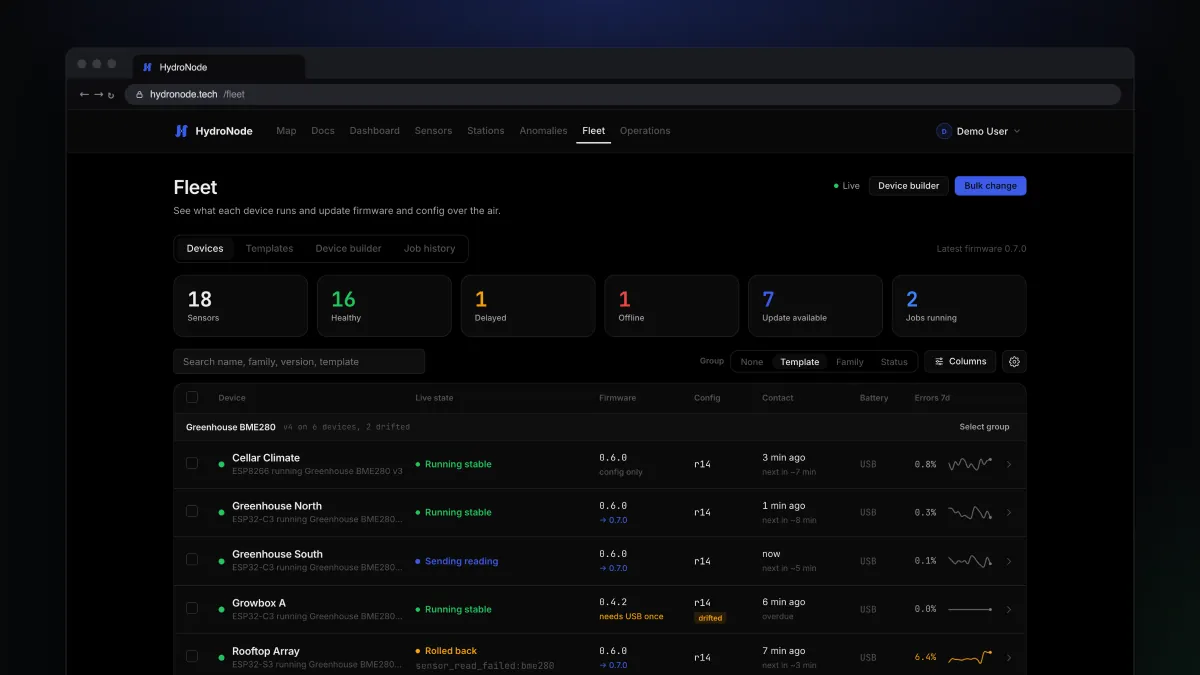Click the 18 Sensors stat card
Screen dimensions: 1200x675
click(241, 306)
